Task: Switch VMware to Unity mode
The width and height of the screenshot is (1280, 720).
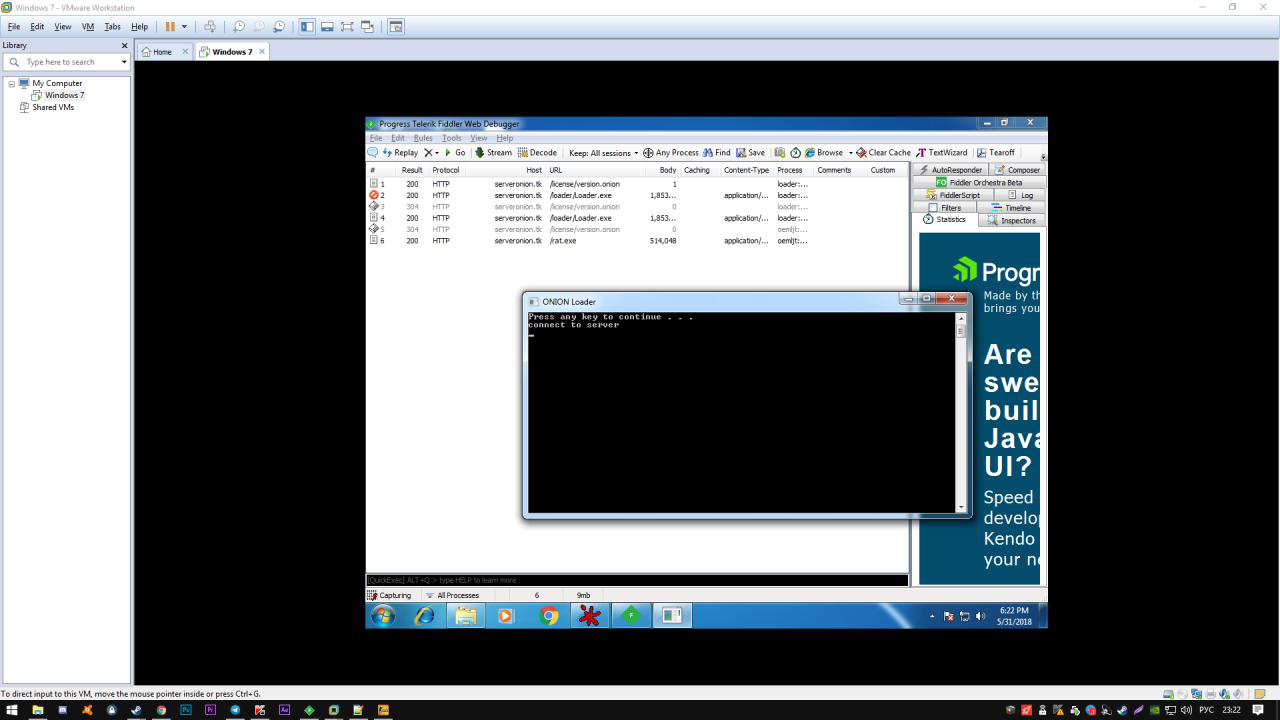Action: point(367,27)
